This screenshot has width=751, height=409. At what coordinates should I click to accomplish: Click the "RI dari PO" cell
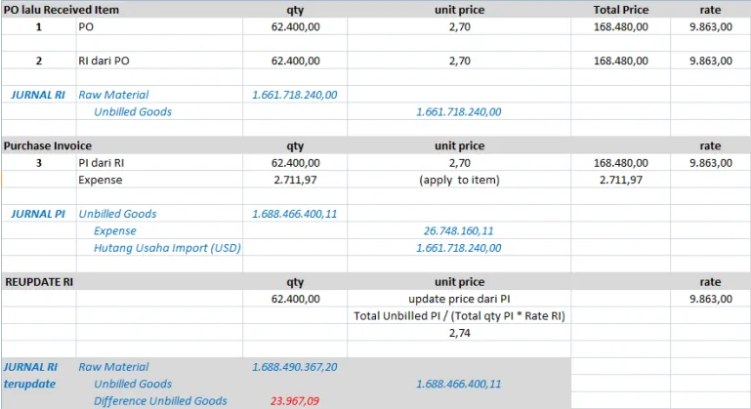(104, 60)
